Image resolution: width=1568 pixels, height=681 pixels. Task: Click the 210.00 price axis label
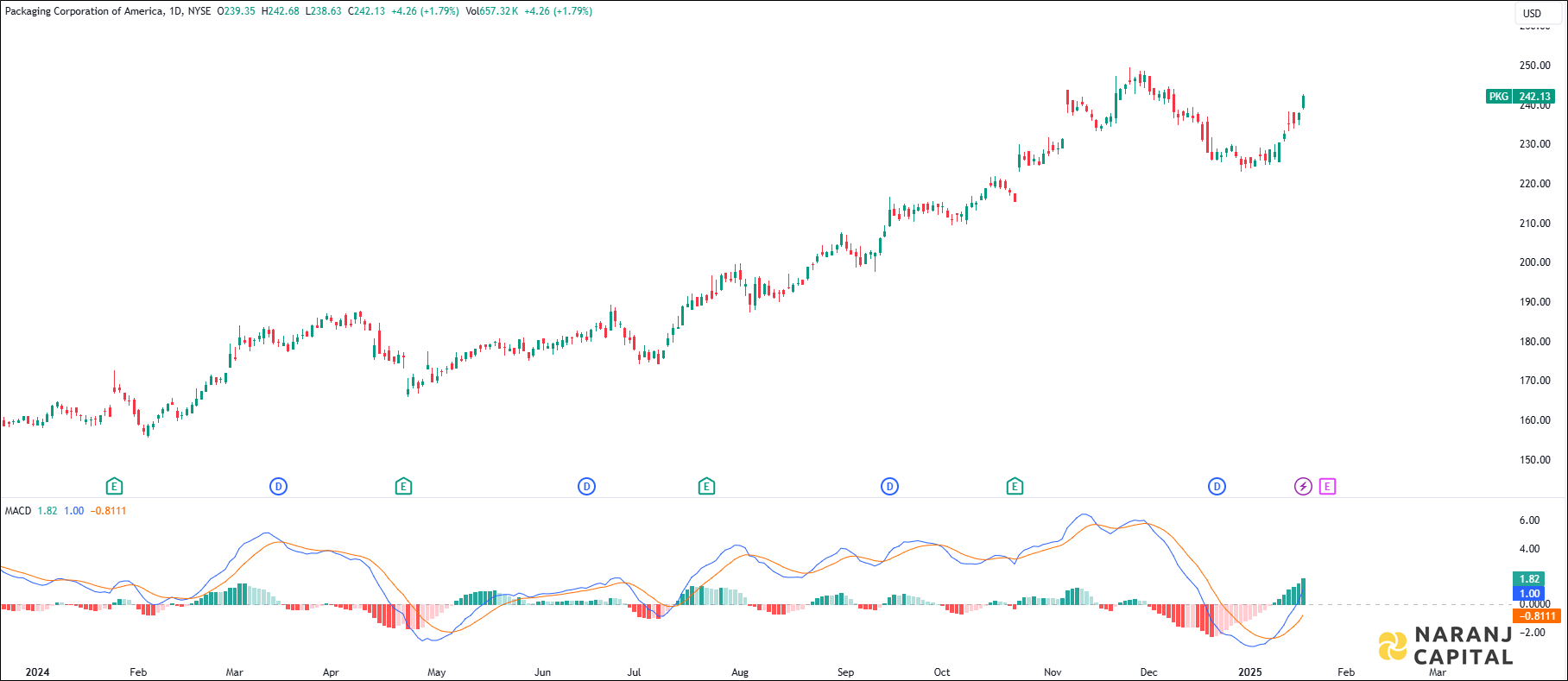coord(1534,224)
